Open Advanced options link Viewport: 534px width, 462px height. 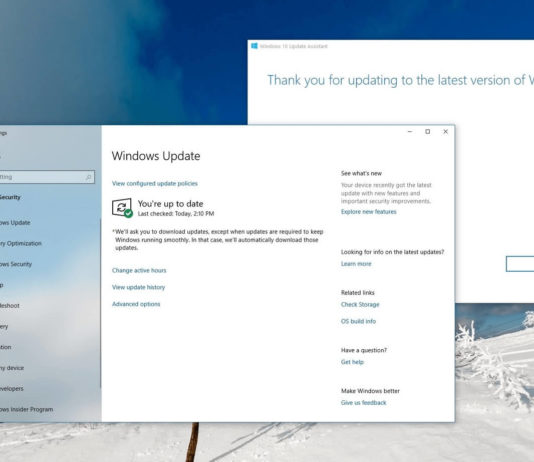tap(136, 304)
